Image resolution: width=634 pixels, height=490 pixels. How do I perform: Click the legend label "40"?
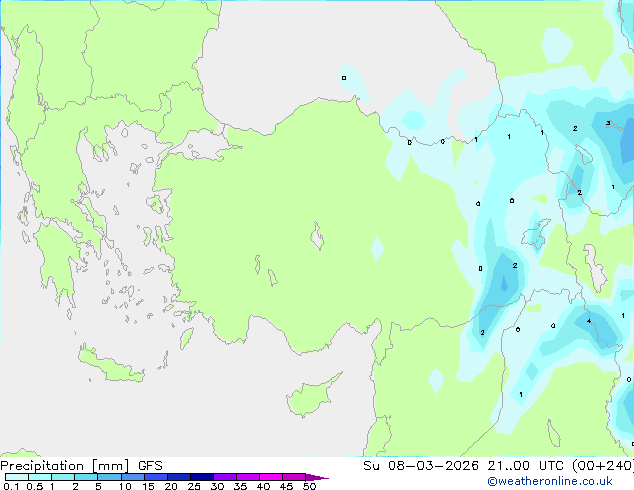[263, 486]
